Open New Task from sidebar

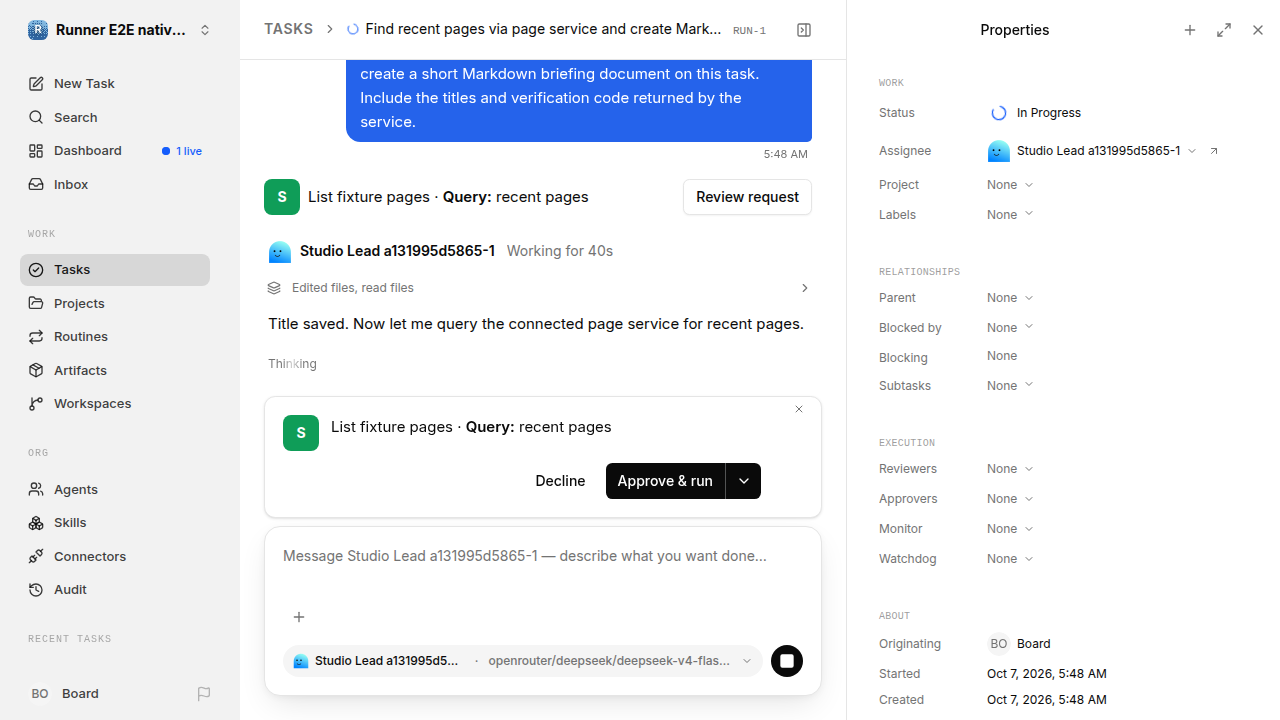click(115, 84)
